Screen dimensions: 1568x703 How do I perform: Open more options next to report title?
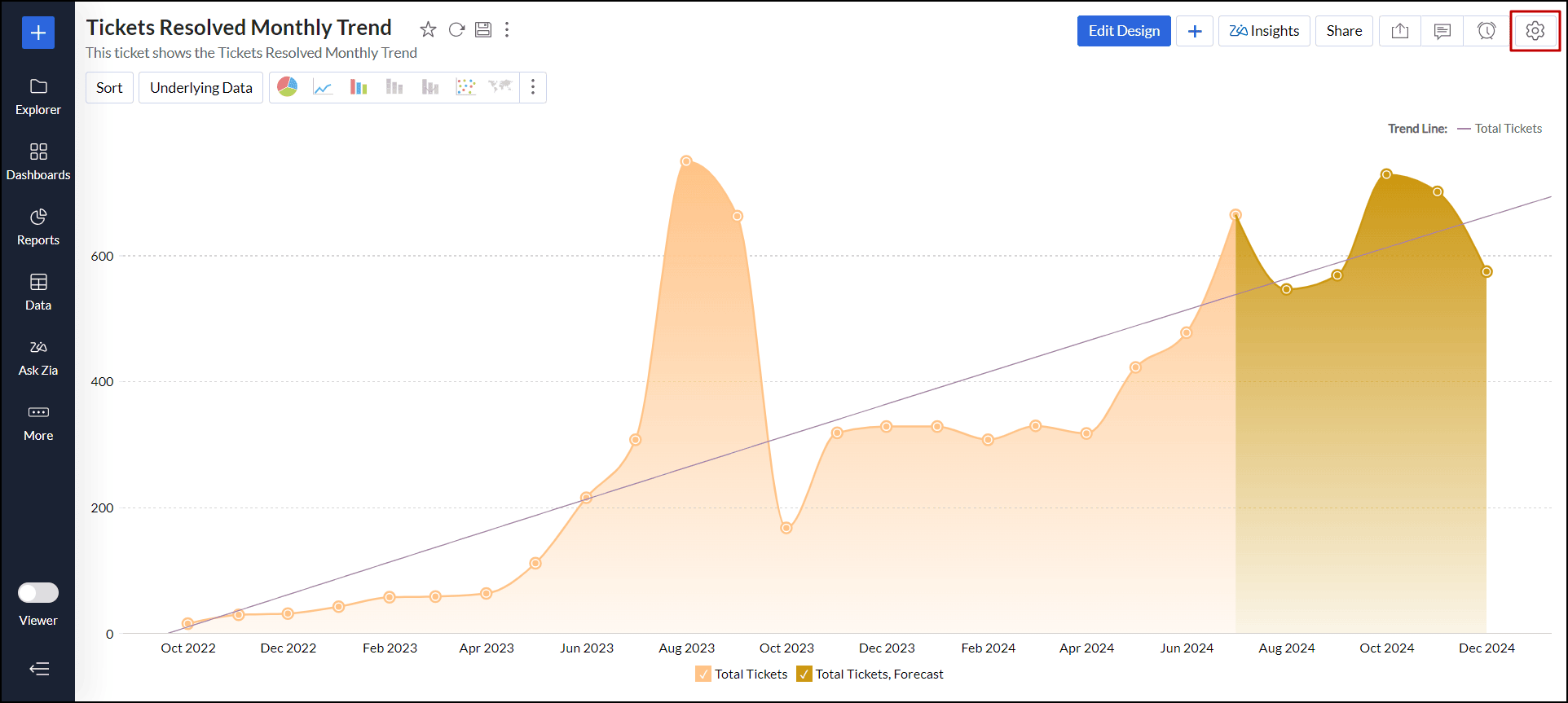(507, 30)
